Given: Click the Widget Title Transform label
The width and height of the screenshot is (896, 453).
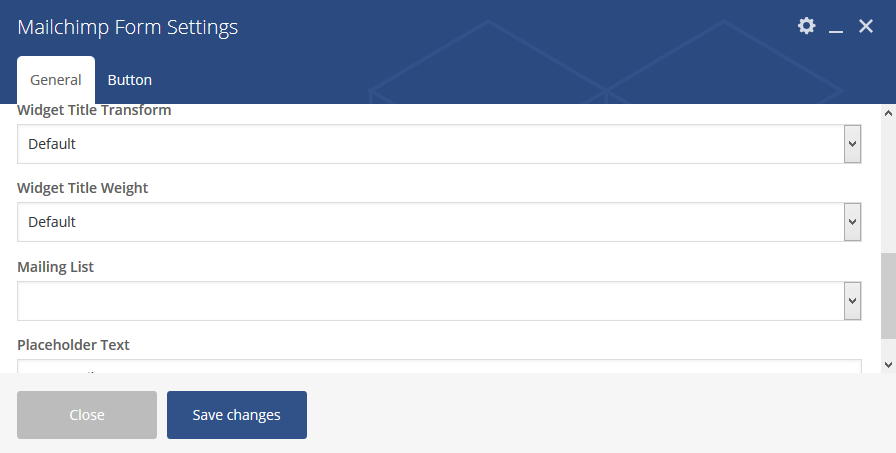Looking at the screenshot, I should (x=94, y=110).
